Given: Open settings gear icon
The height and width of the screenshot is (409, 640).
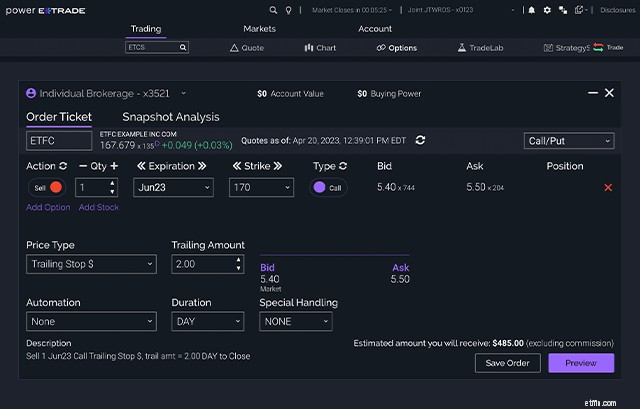Looking at the screenshot, I should click(x=547, y=10).
